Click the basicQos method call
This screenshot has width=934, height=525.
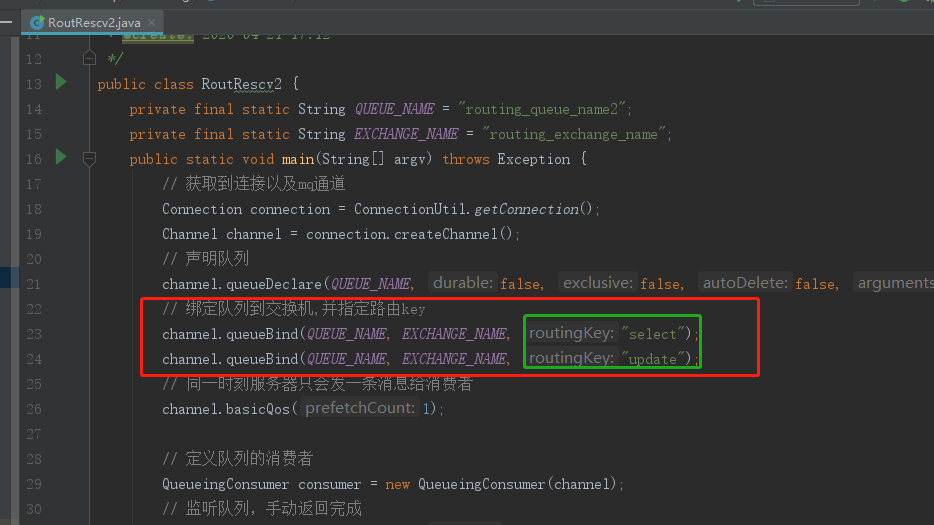coord(257,409)
